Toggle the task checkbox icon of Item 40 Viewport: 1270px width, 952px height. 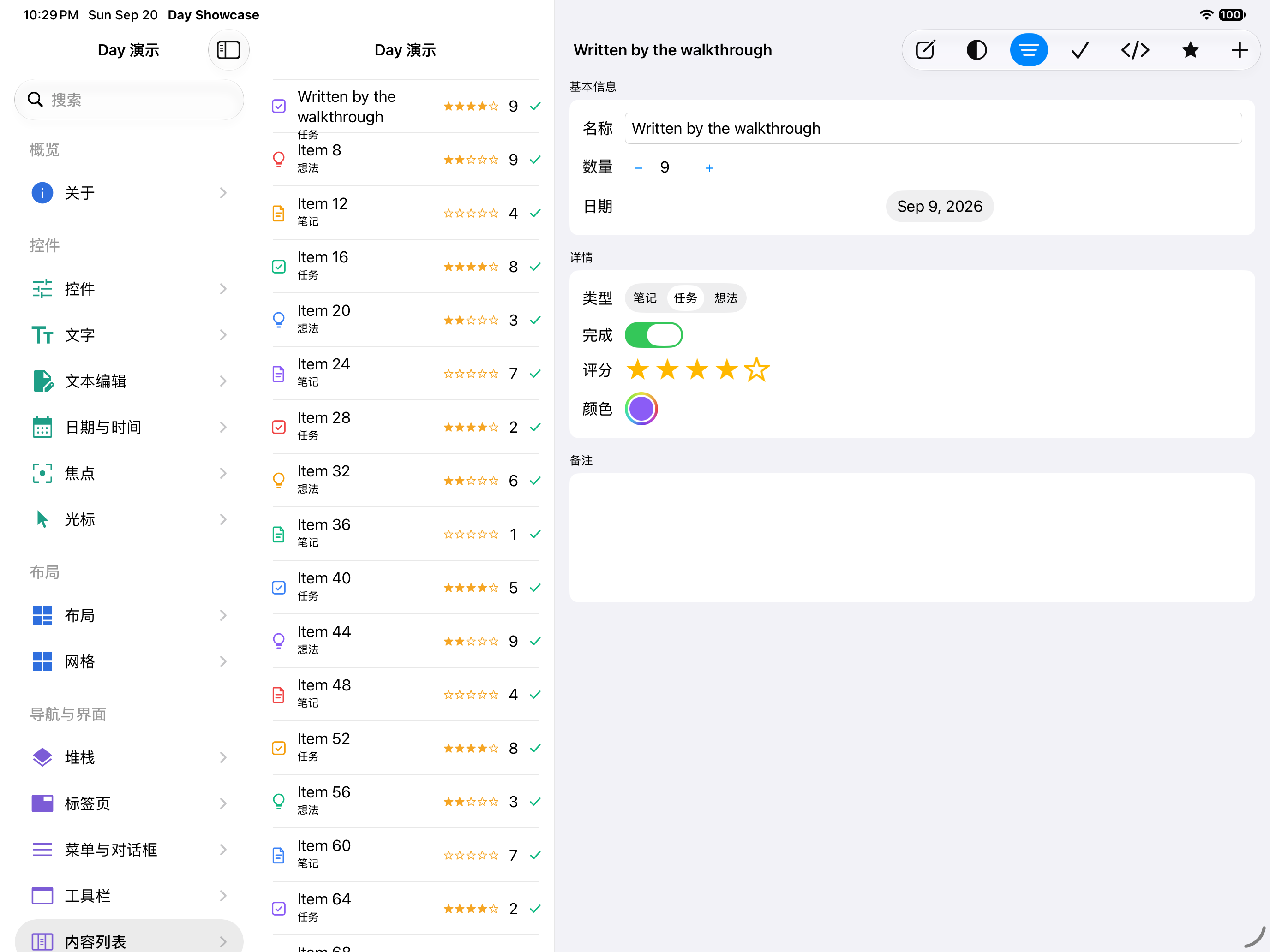point(278,588)
